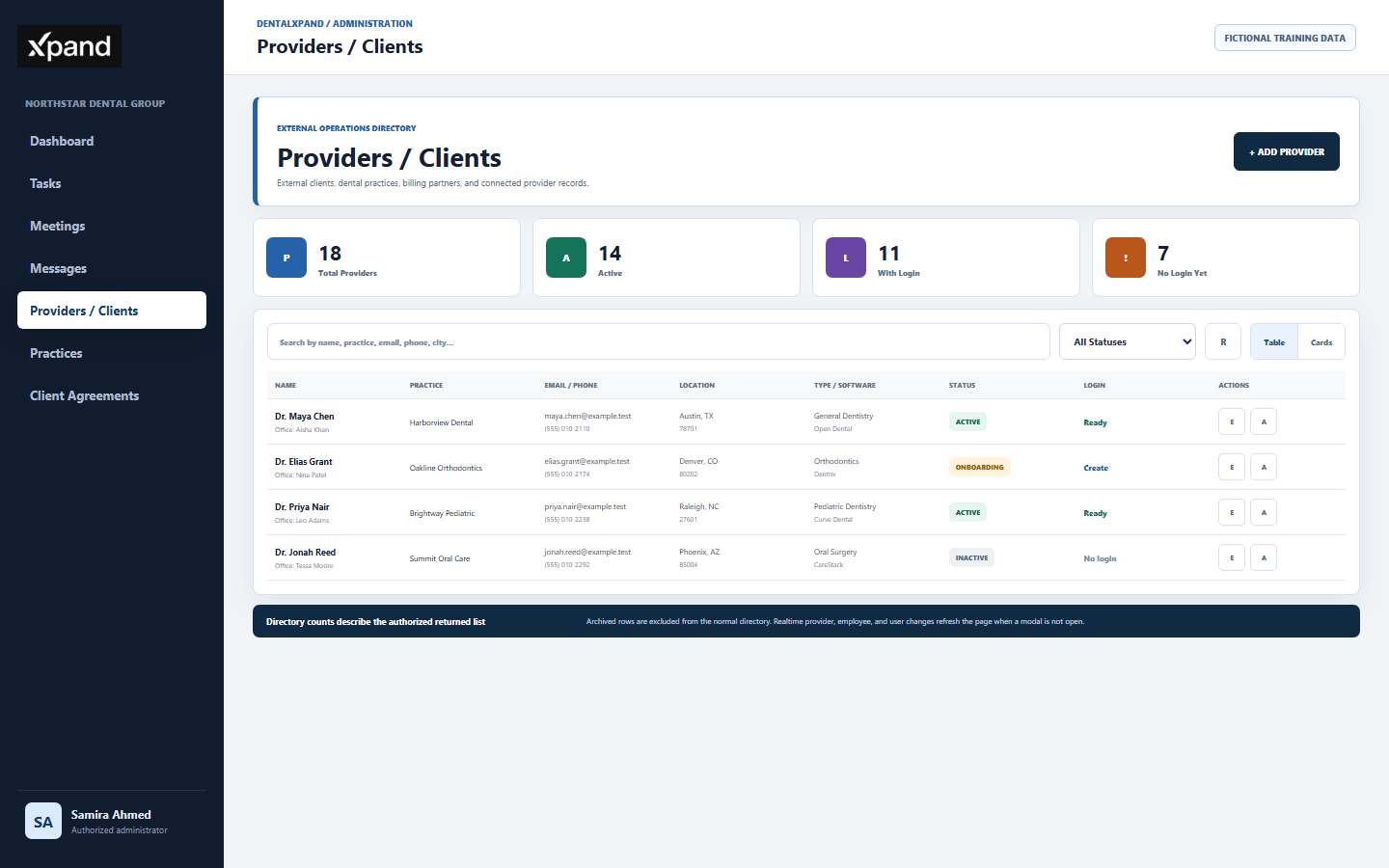Viewport: 1389px width, 868px height.
Task: Click the ONBOARDING status badge
Action: click(979, 467)
